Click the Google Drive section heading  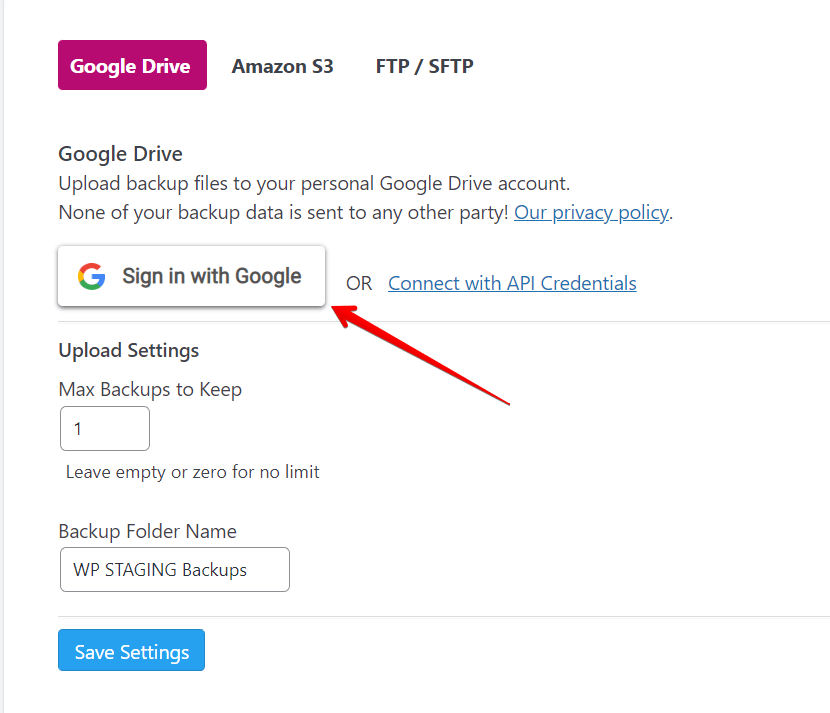pos(121,154)
